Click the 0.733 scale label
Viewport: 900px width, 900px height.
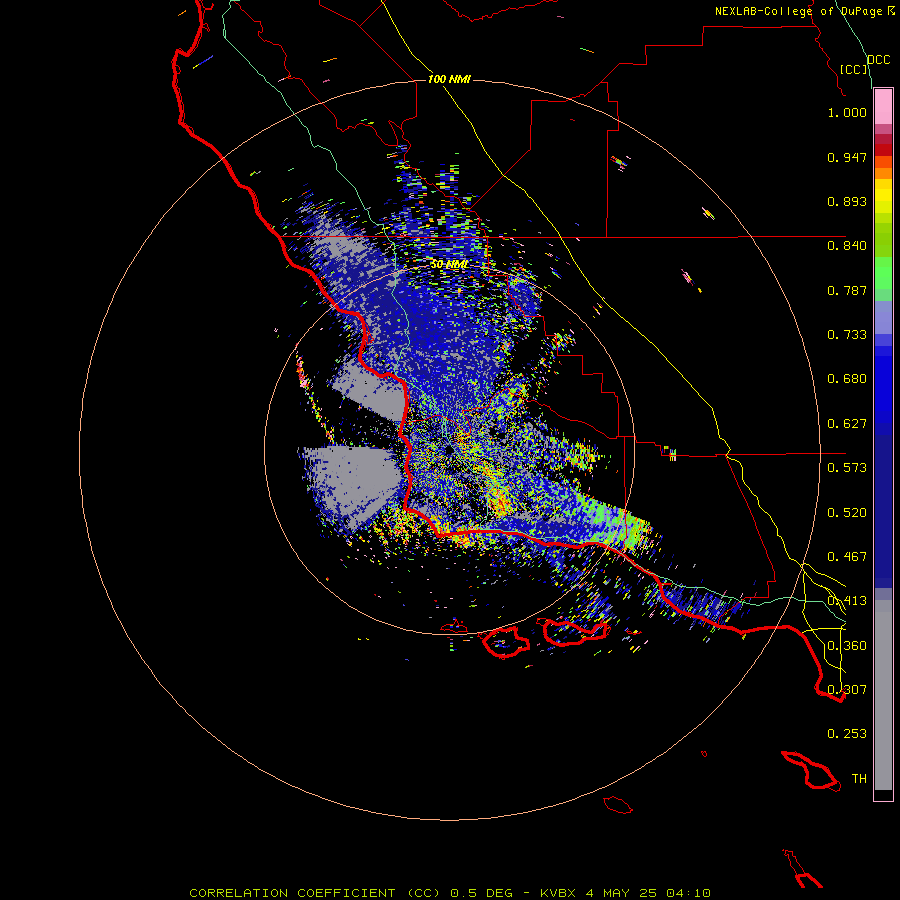(x=847, y=335)
